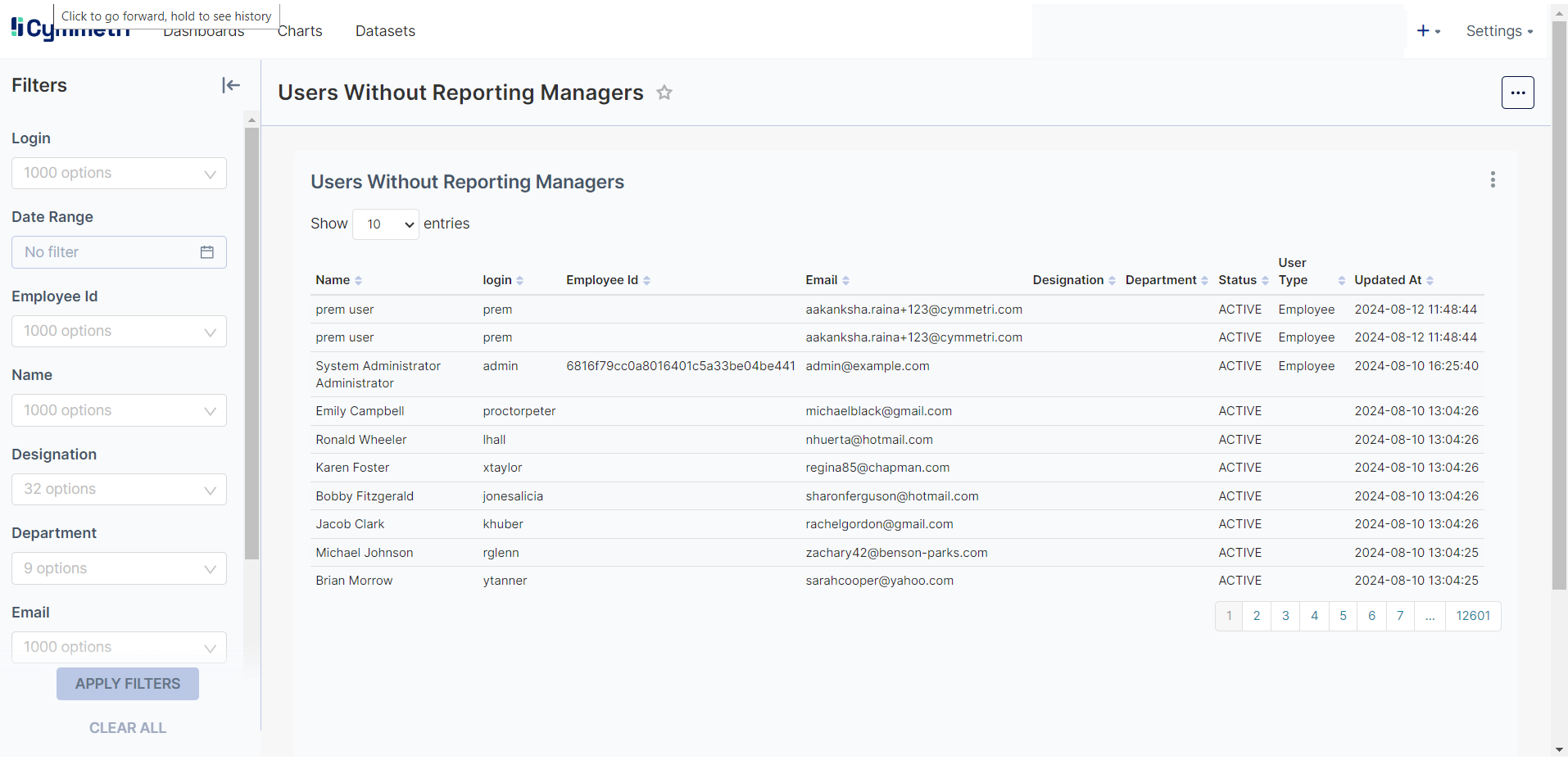Favorite the dashboard with the star icon
Screen dimensions: 1568x760
pyautogui.click(x=664, y=93)
